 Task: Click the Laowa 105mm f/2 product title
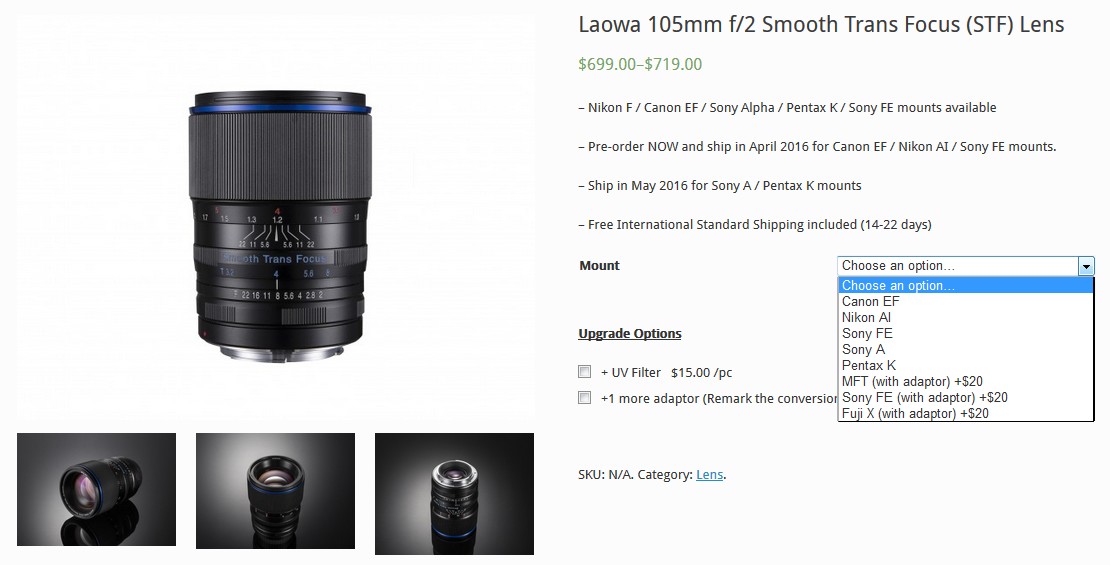tap(821, 25)
